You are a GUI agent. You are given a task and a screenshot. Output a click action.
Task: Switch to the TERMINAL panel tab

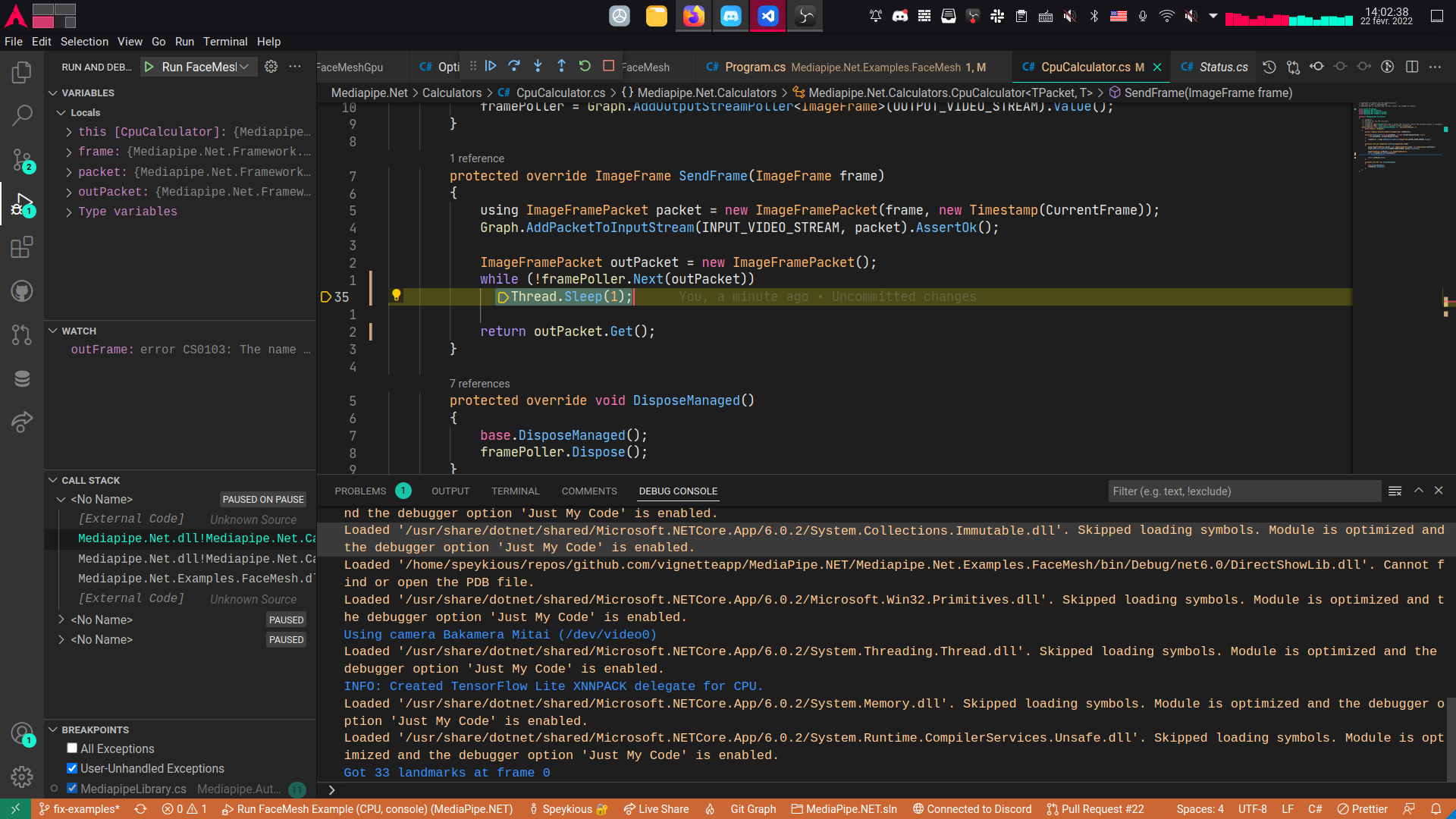coord(515,491)
